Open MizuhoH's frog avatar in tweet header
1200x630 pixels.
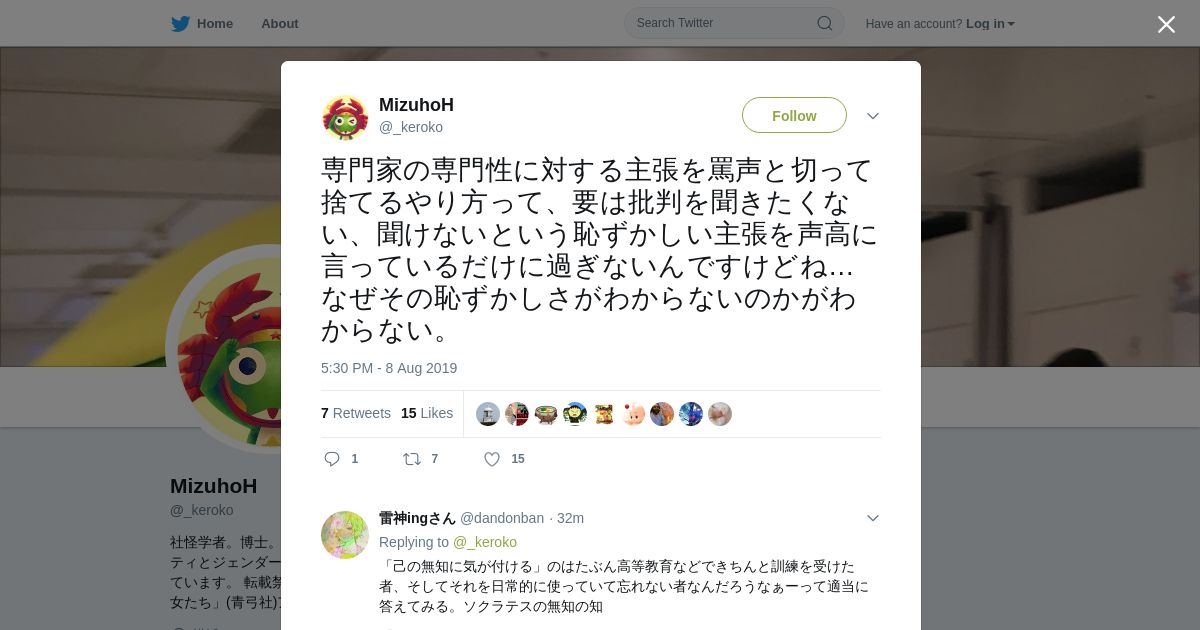(x=345, y=117)
